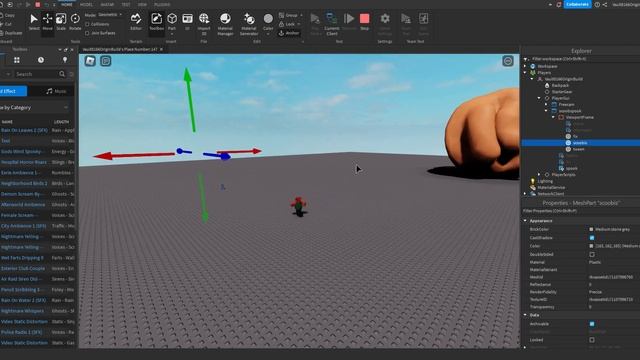Open chat icon in viewport
This screenshot has height=360, width=640.
click(x=106, y=61)
